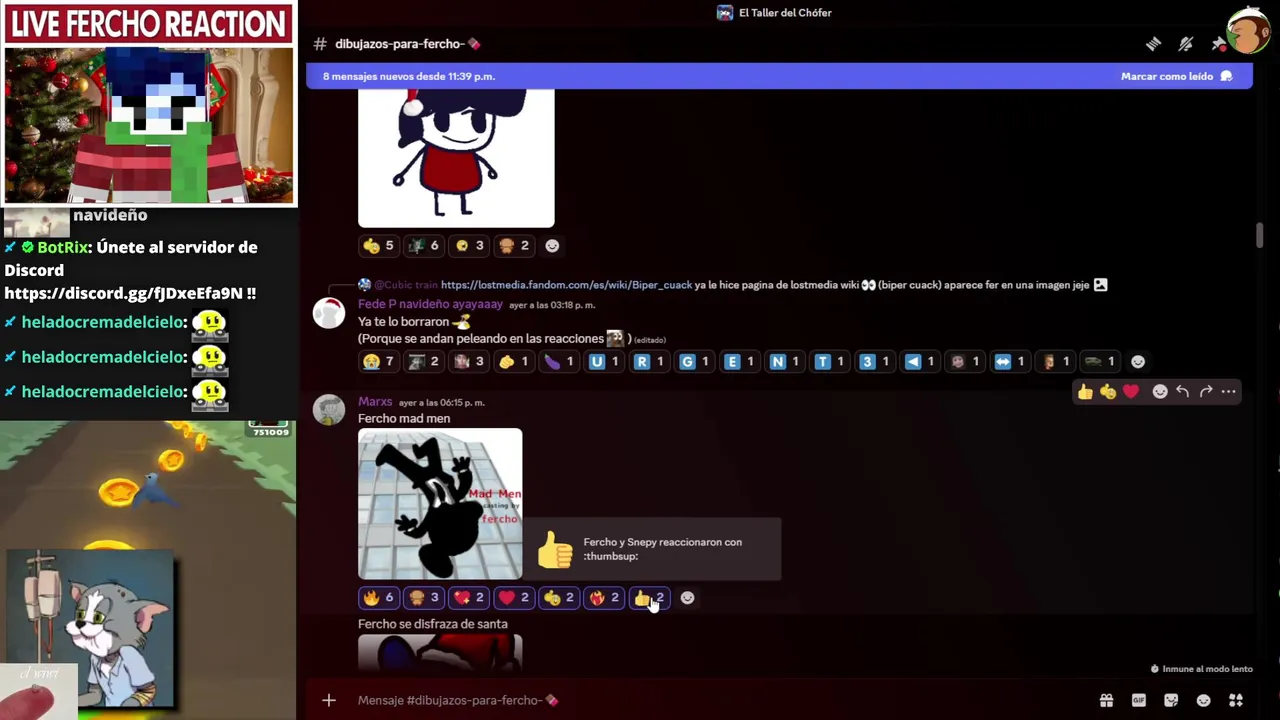The width and height of the screenshot is (1280, 720).
Task: Click forward arrow in message hover toolbar
Action: (x=1206, y=392)
